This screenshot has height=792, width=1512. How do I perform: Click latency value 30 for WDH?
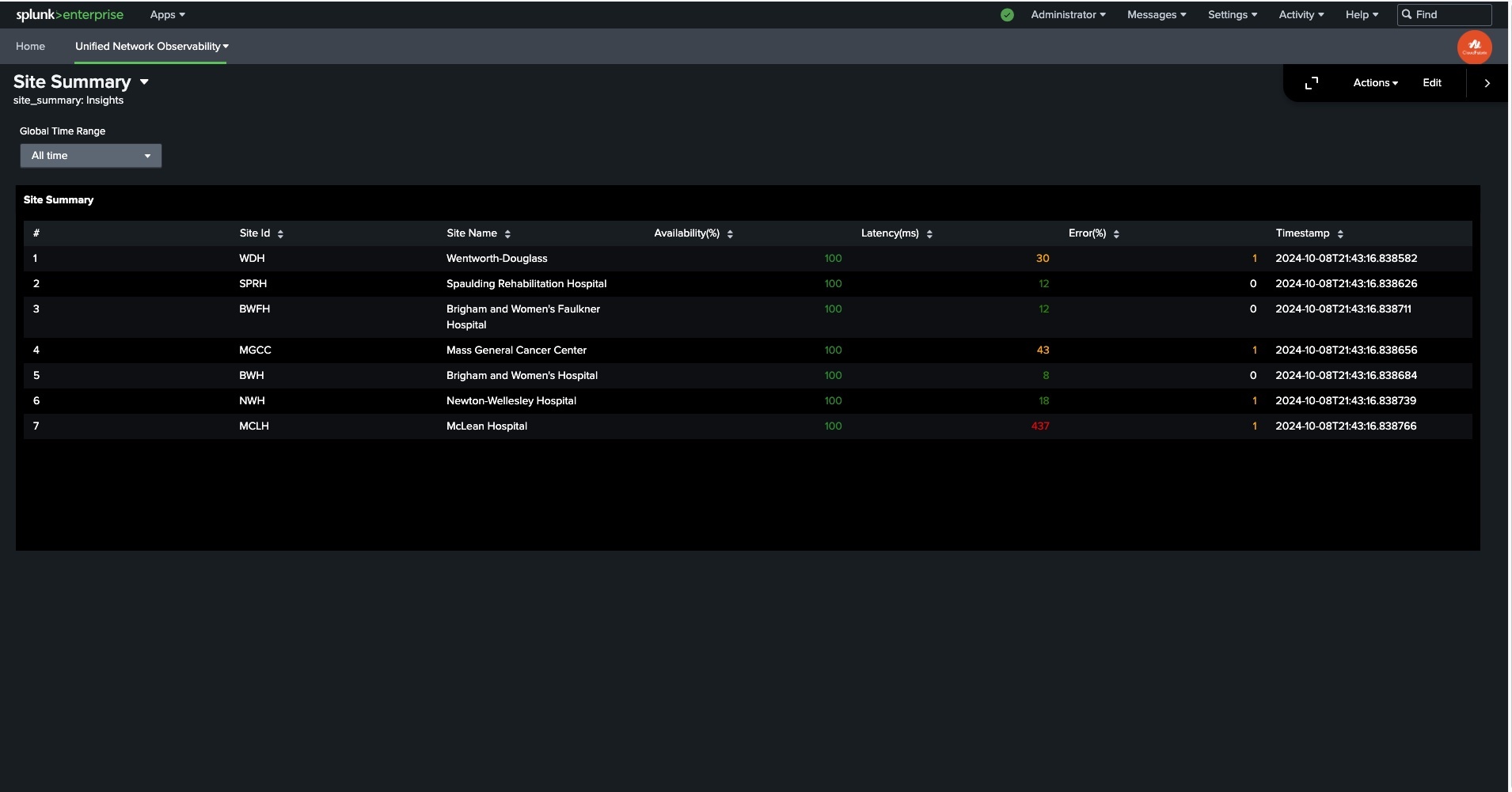click(x=1043, y=259)
